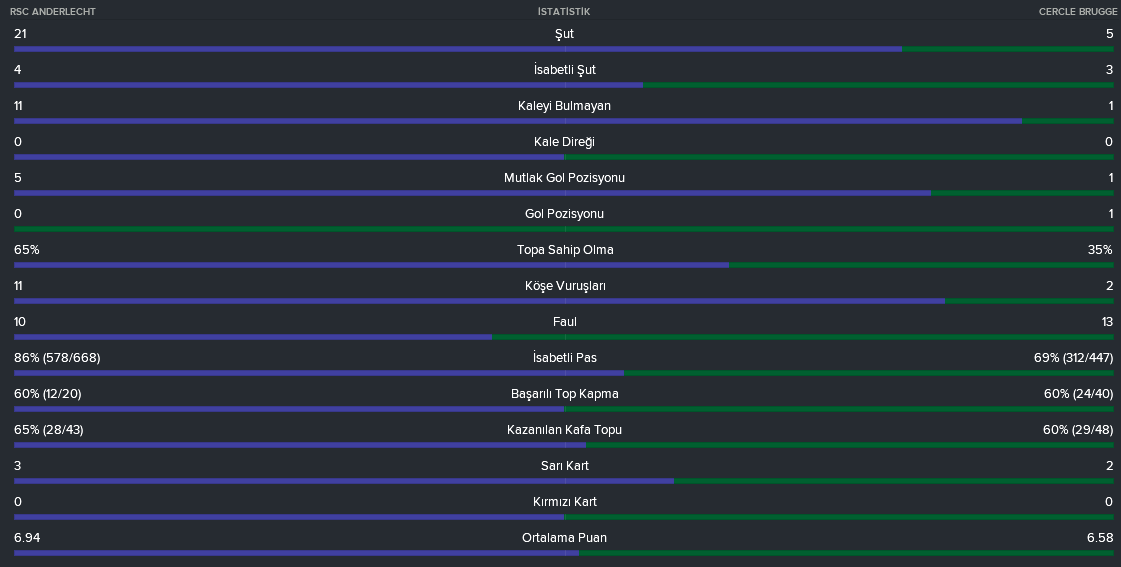
Task: Click the Gol Pozisyonu green bar
Action: [563, 229]
